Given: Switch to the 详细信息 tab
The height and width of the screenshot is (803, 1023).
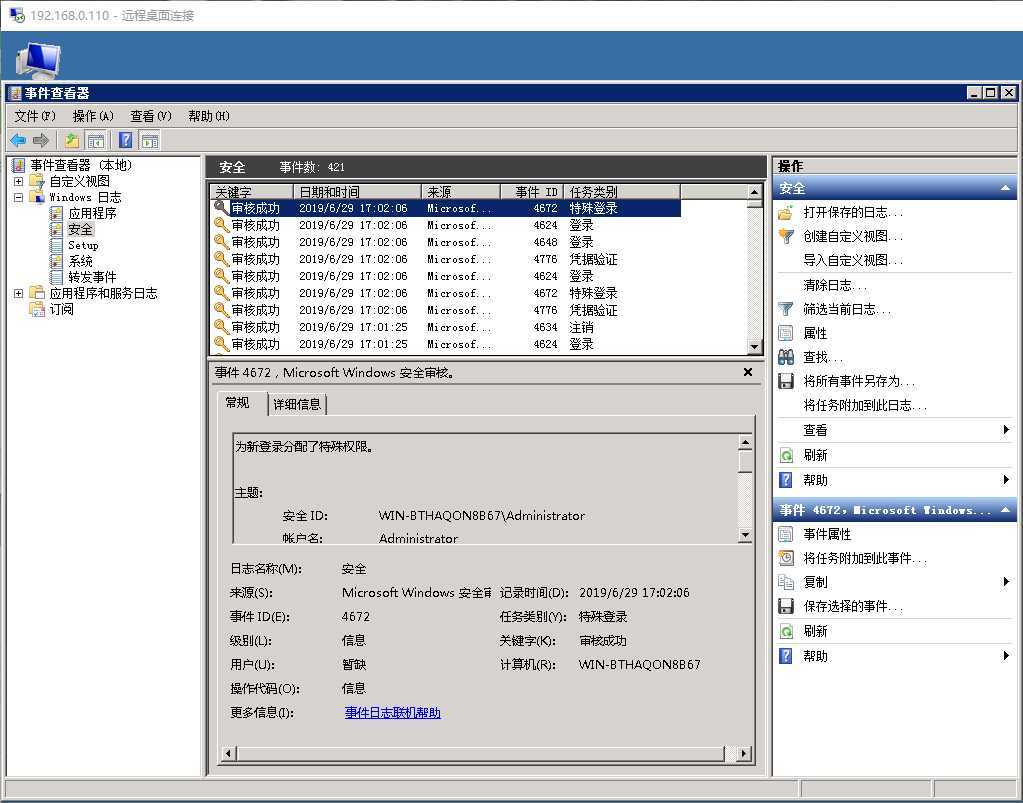Looking at the screenshot, I should pos(297,404).
